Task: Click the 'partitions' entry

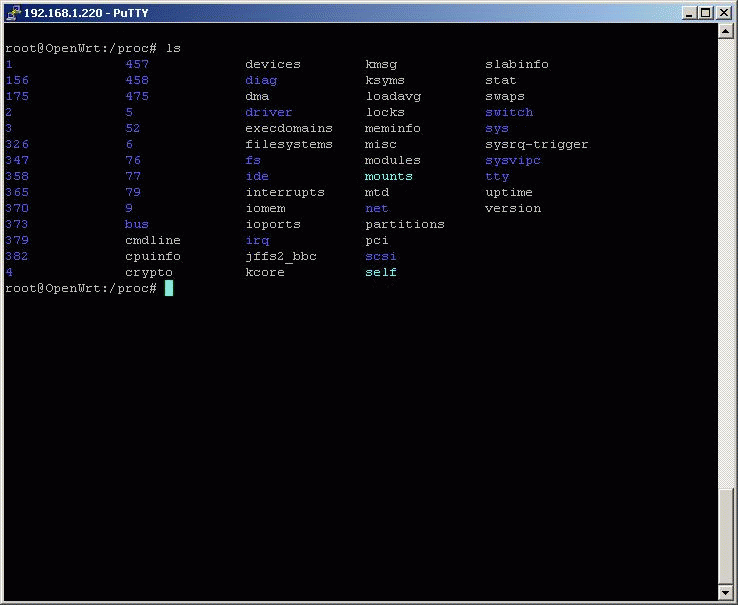Action: pyautogui.click(x=405, y=225)
